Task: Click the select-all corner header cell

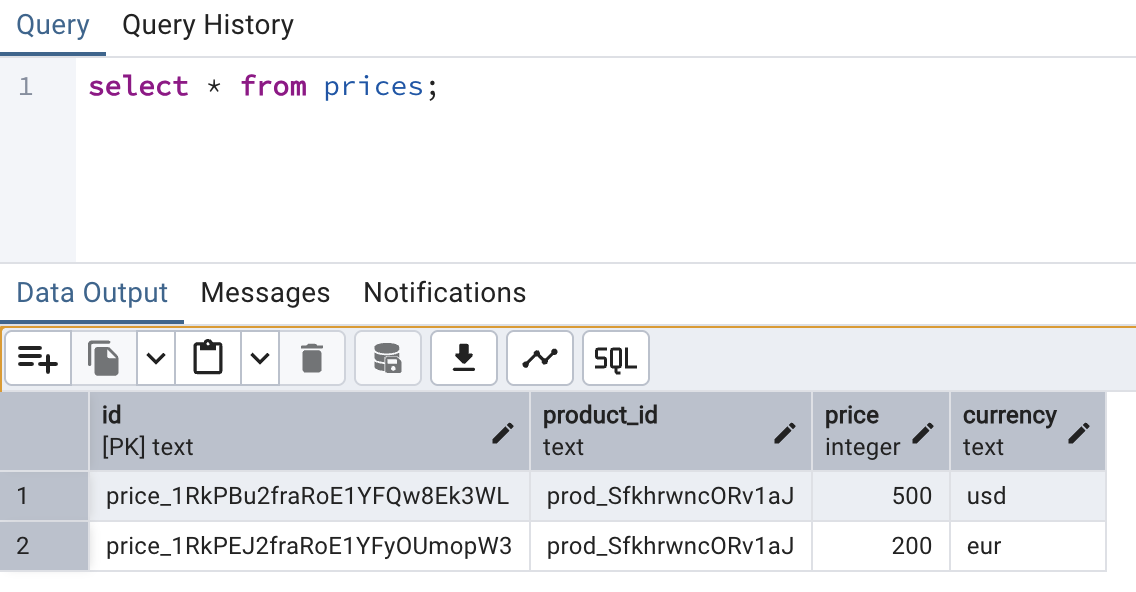Action: point(44,431)
